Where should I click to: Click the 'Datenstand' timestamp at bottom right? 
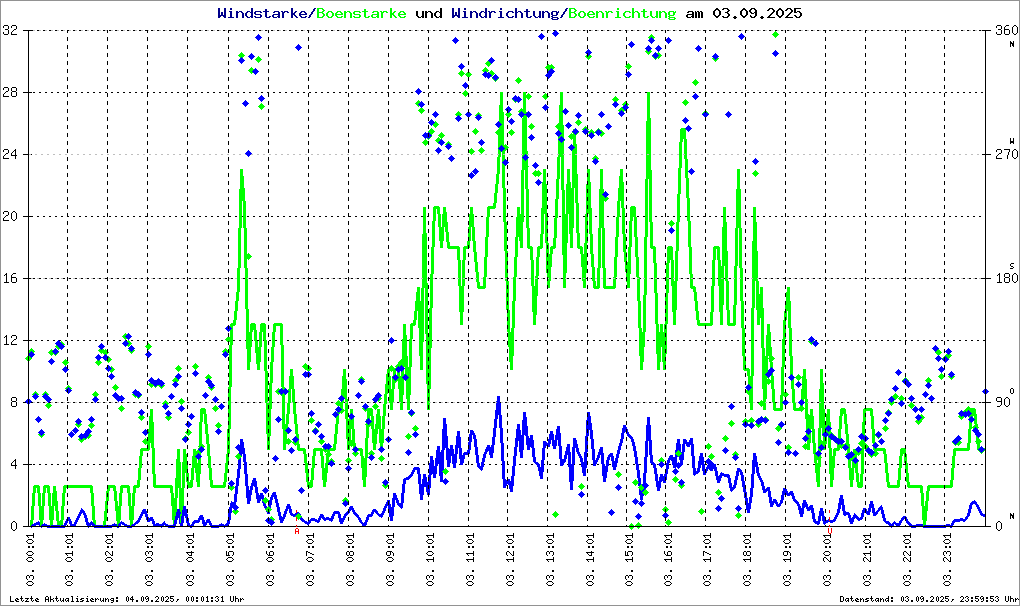[927, 599]
